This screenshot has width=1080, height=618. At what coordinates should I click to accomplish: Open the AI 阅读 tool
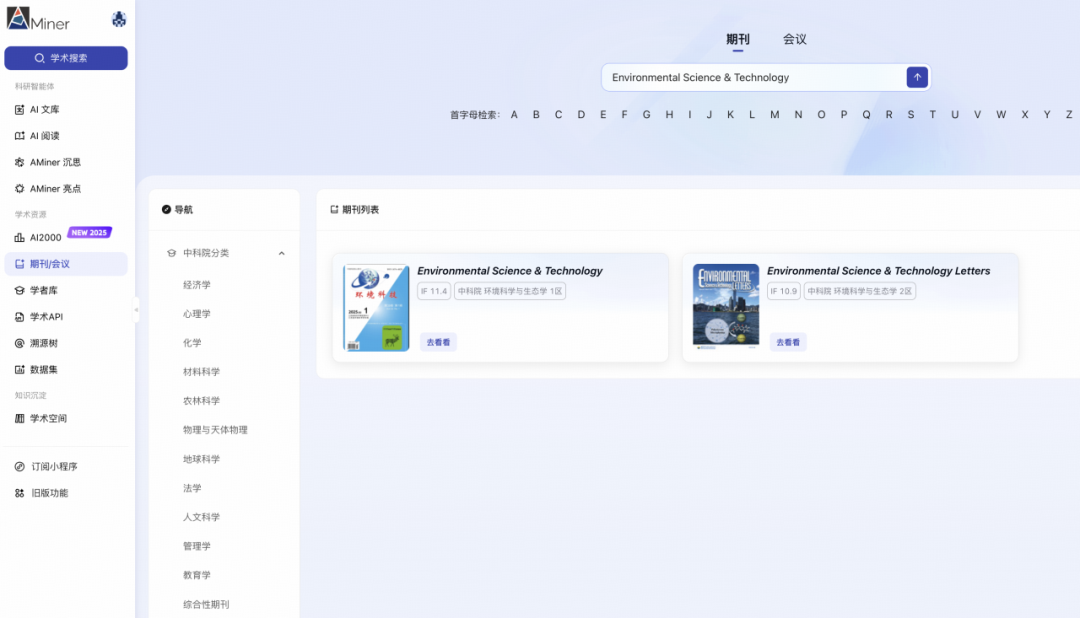pyautogui.click(x=56, y=135)
